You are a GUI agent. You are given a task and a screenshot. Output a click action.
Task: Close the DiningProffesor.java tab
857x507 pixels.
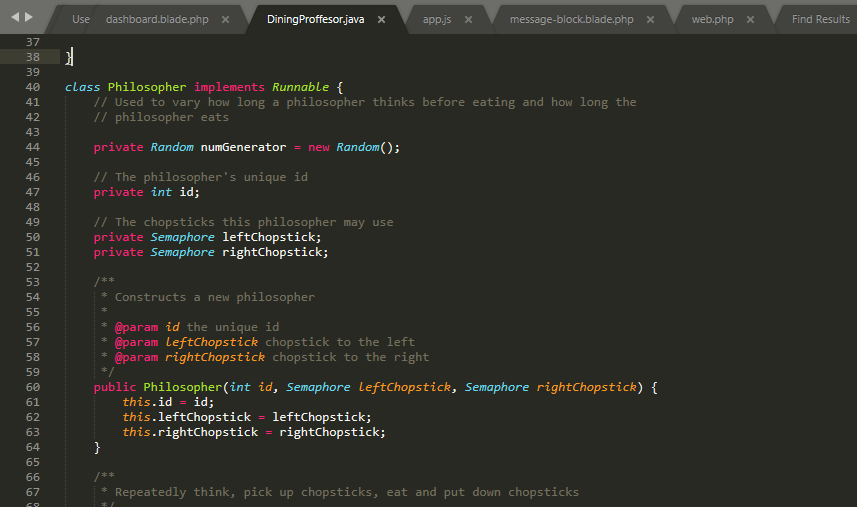[x=381, y=19]
